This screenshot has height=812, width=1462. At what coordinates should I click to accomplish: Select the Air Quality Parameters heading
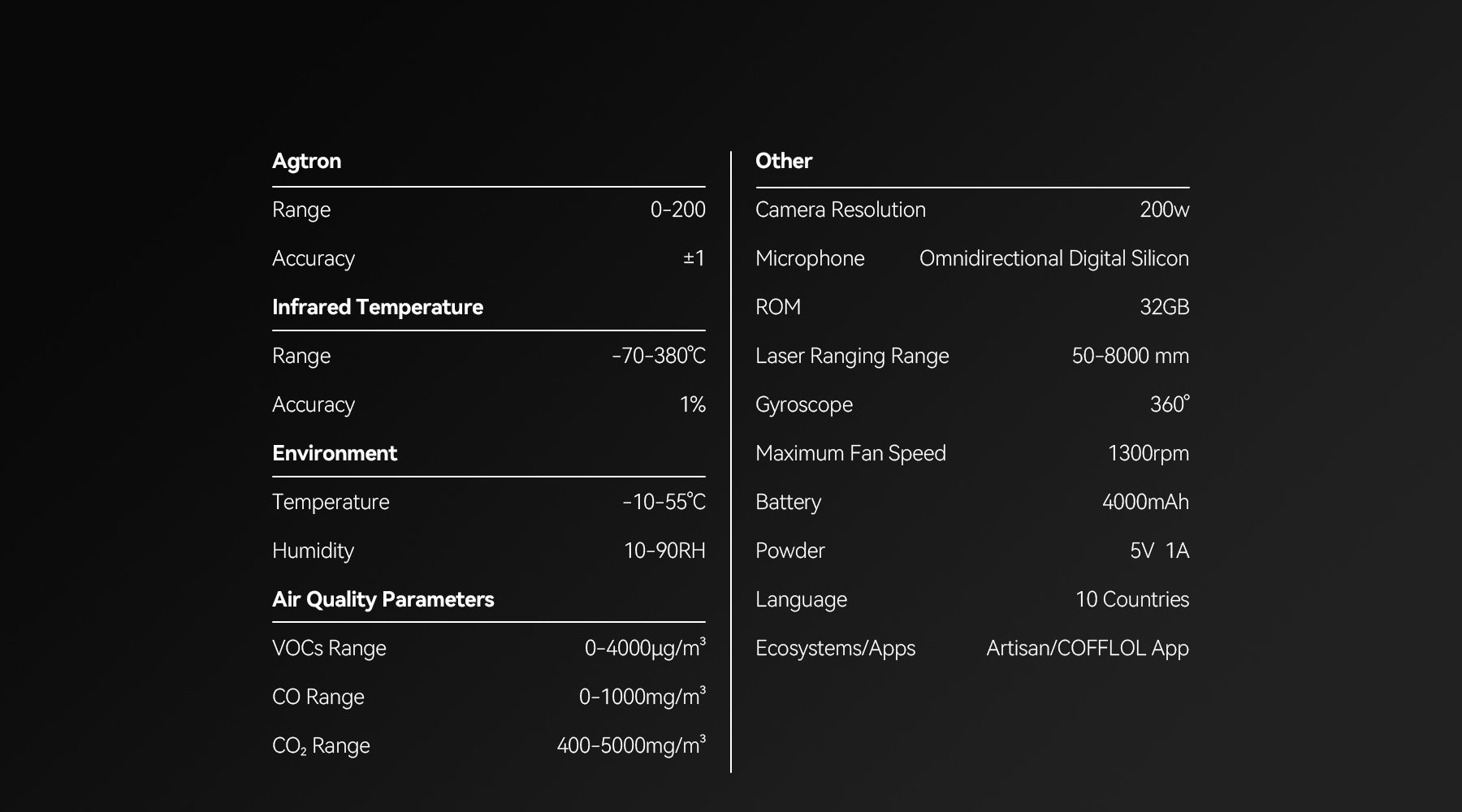383,599
